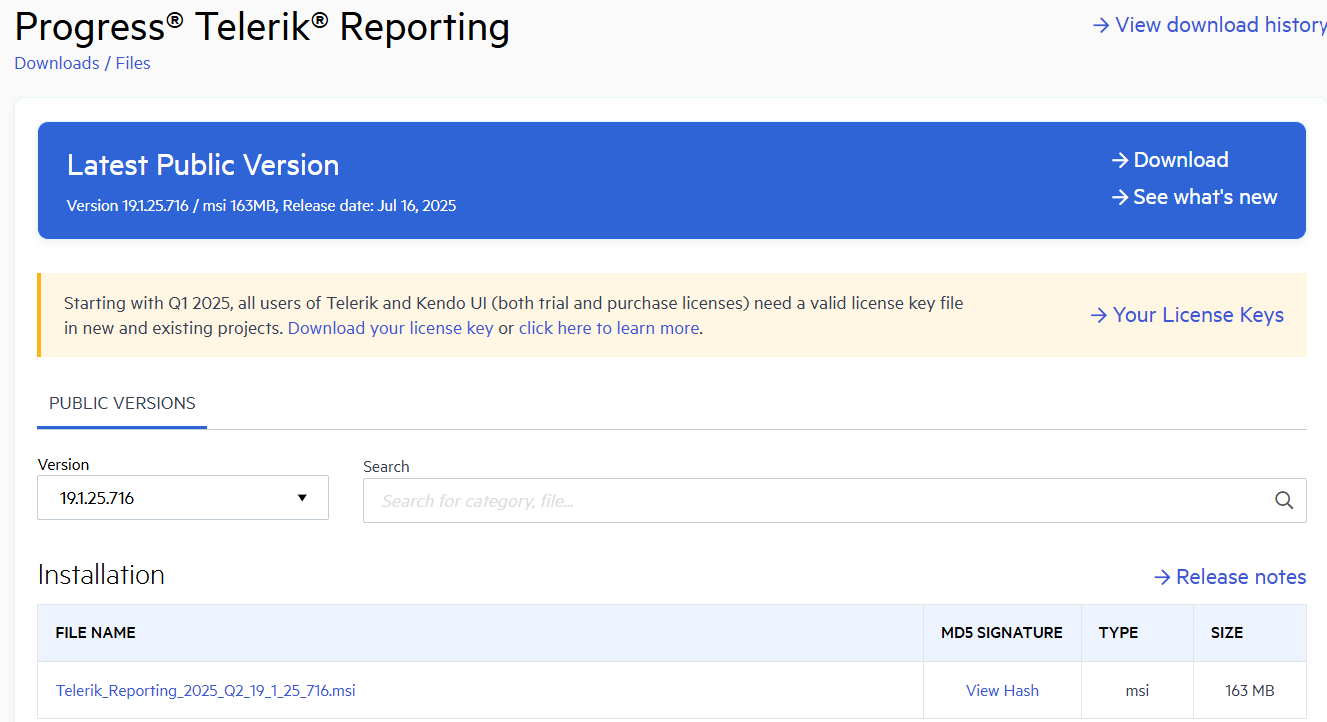Open View download history
The height and width of the screenshot is (722, 1327).
coord(1209,25)
